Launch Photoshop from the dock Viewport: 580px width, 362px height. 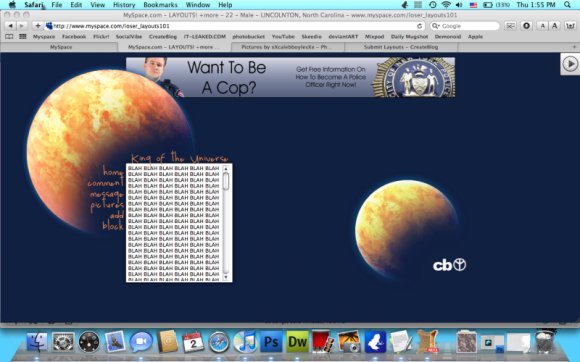271,342
